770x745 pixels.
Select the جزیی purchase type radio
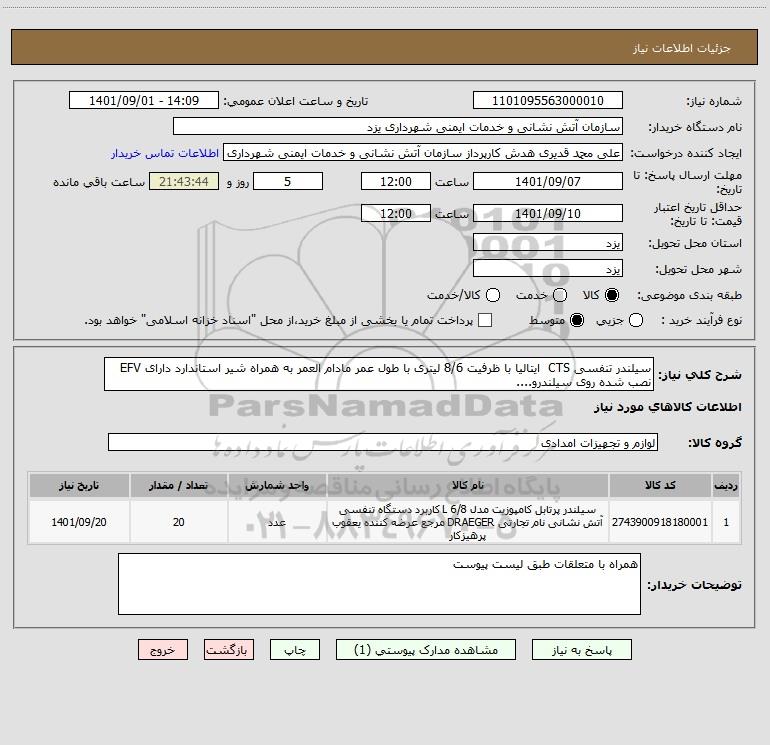coord(636,320)
